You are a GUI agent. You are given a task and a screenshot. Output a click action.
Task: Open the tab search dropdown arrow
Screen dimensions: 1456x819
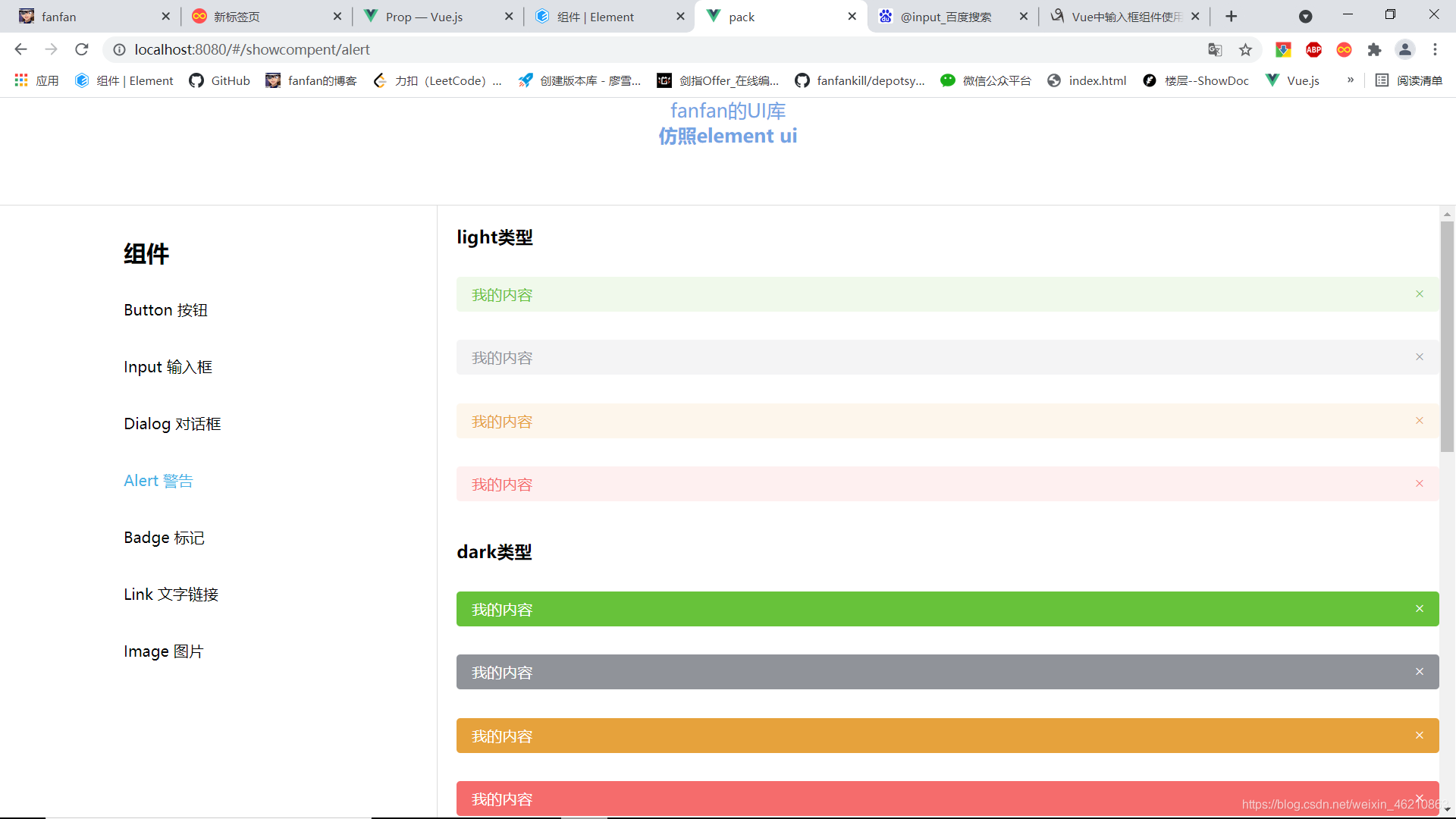(x=1305, y=16)
